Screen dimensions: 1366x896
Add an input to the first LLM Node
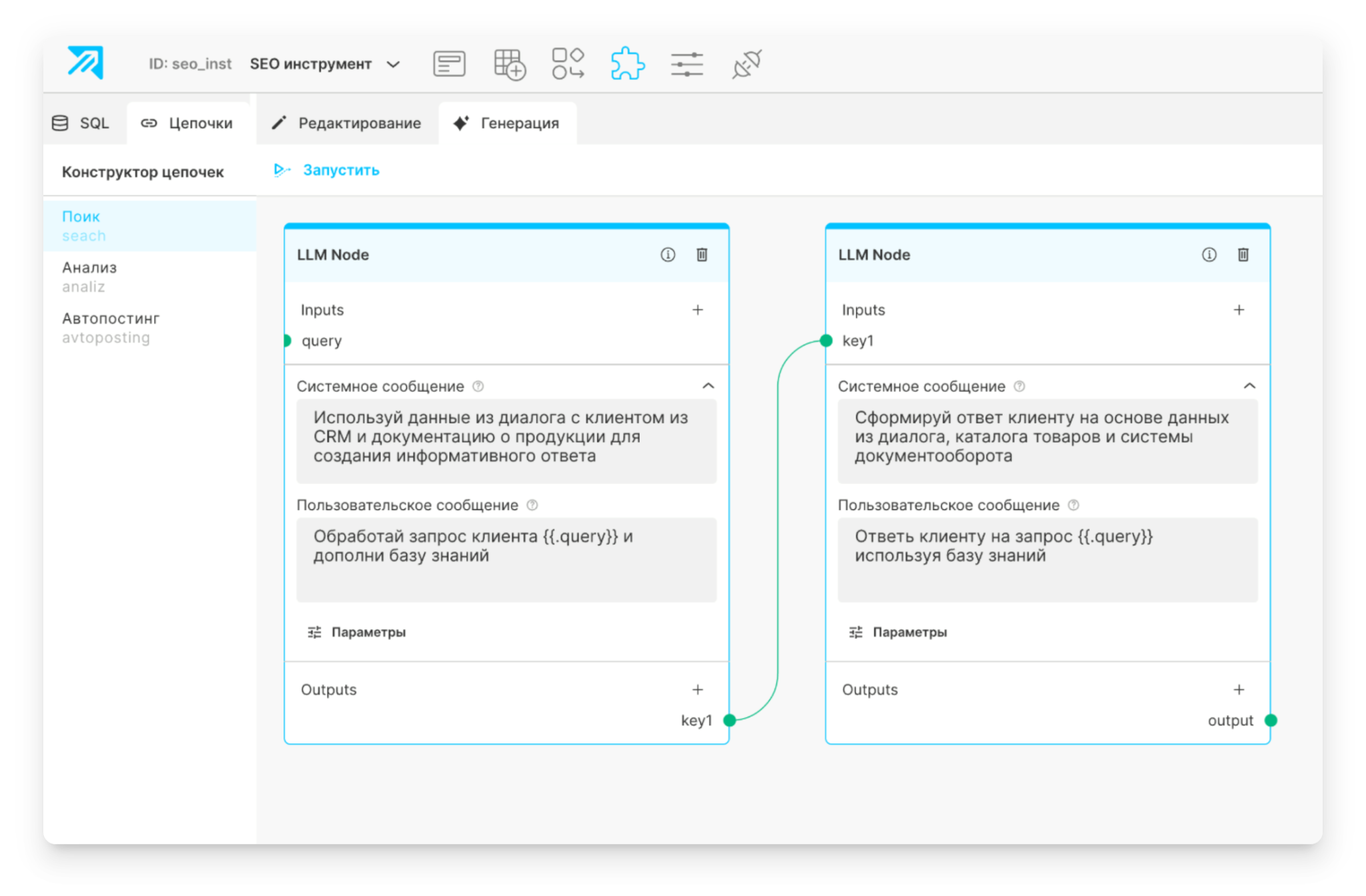pos(698,310)
